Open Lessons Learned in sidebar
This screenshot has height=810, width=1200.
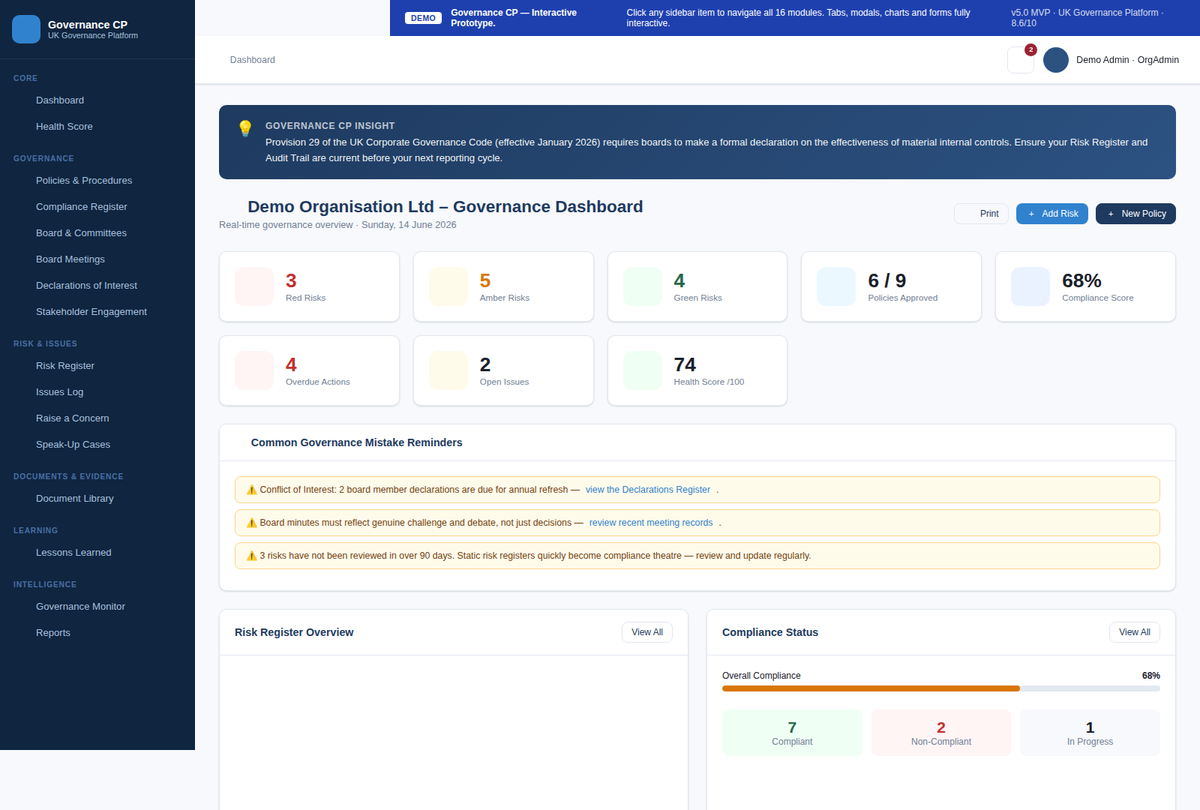[97, 552]
